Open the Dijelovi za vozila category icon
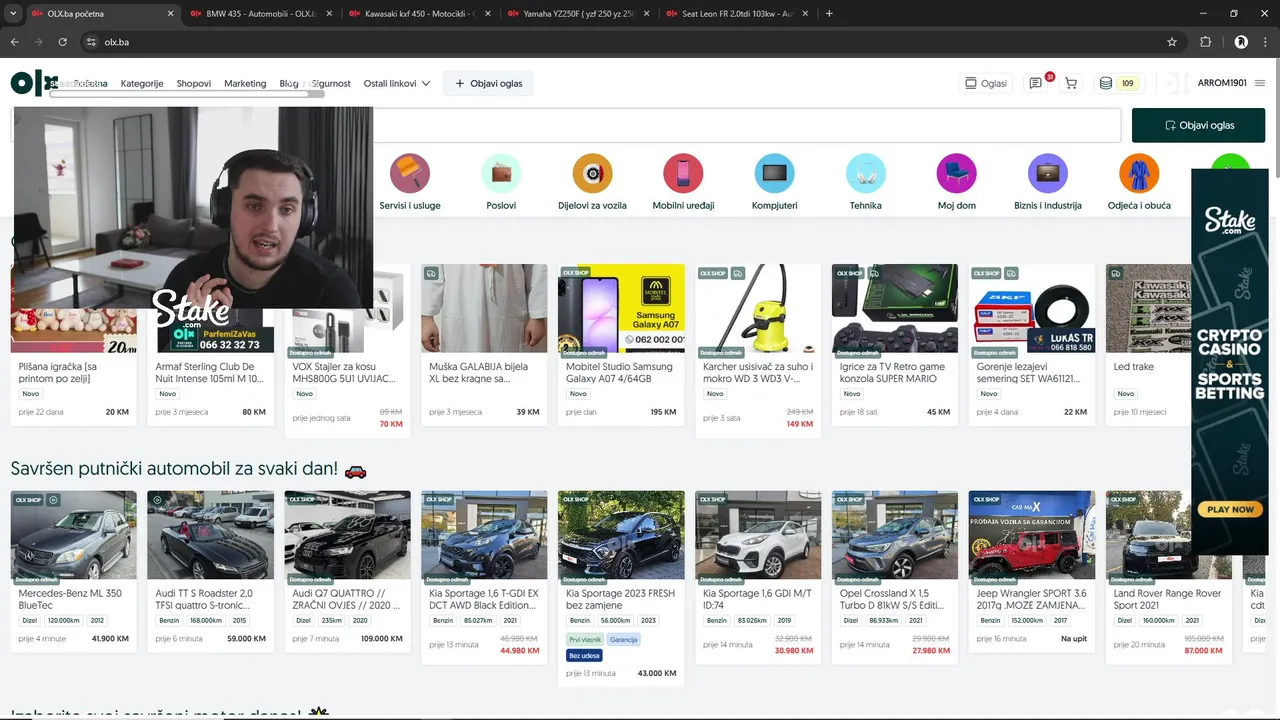Screen dimensions: 1280x720 coord(592,174)
